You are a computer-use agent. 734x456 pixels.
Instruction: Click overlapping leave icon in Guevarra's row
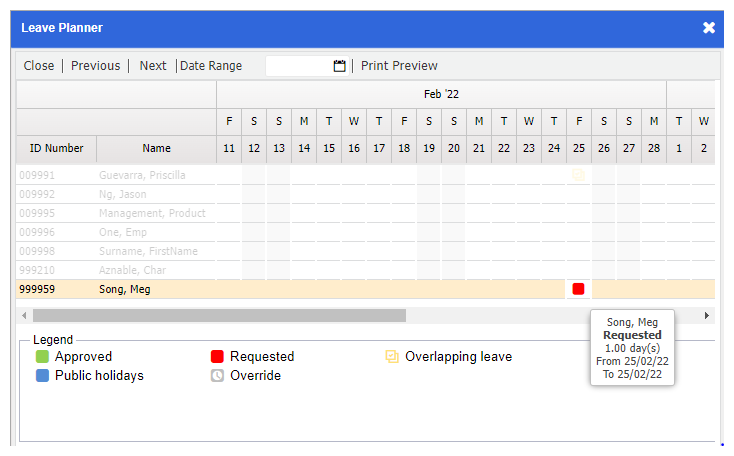click(578, 175)
